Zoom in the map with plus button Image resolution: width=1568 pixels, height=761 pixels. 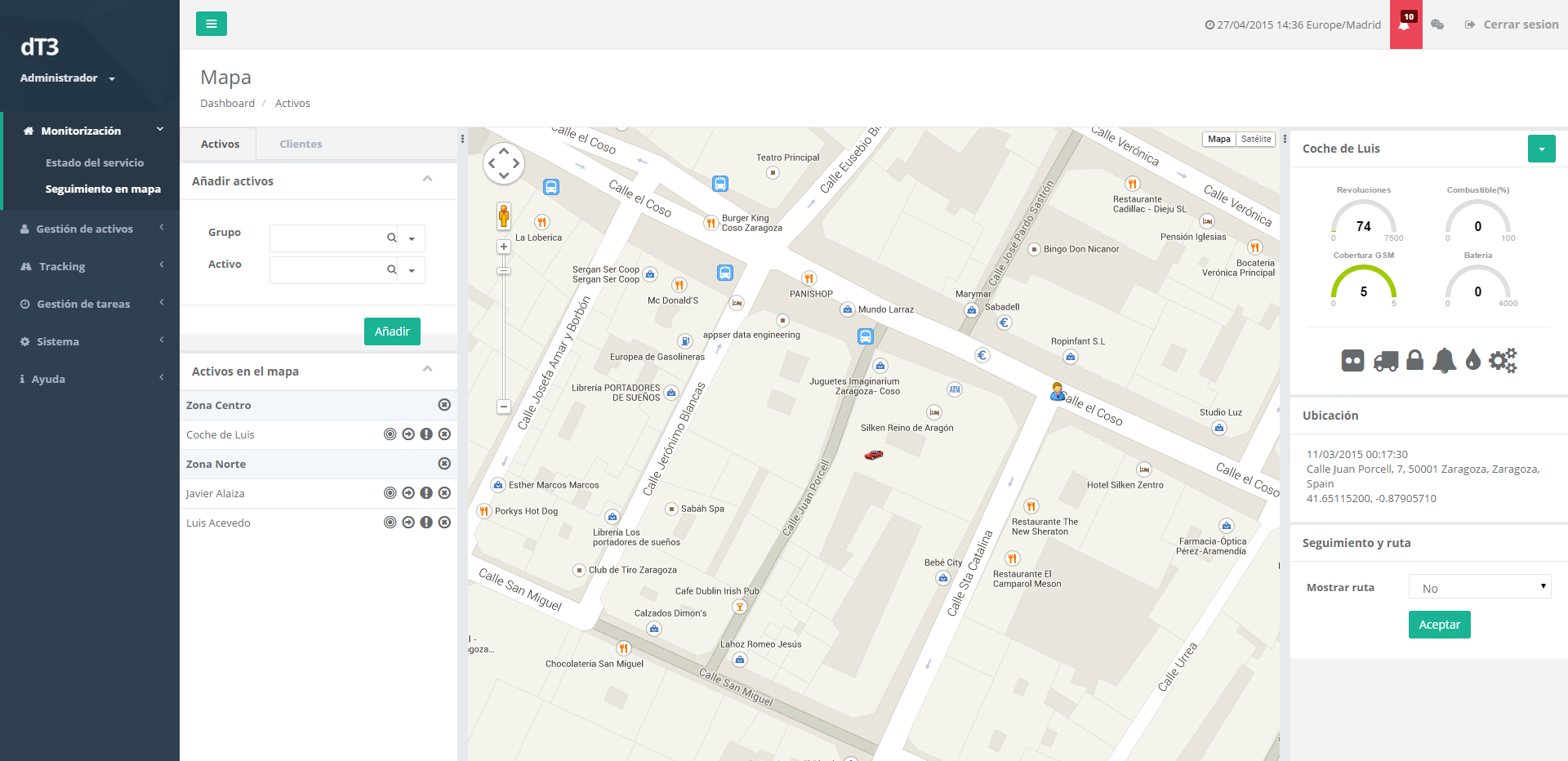click(504, 247)
